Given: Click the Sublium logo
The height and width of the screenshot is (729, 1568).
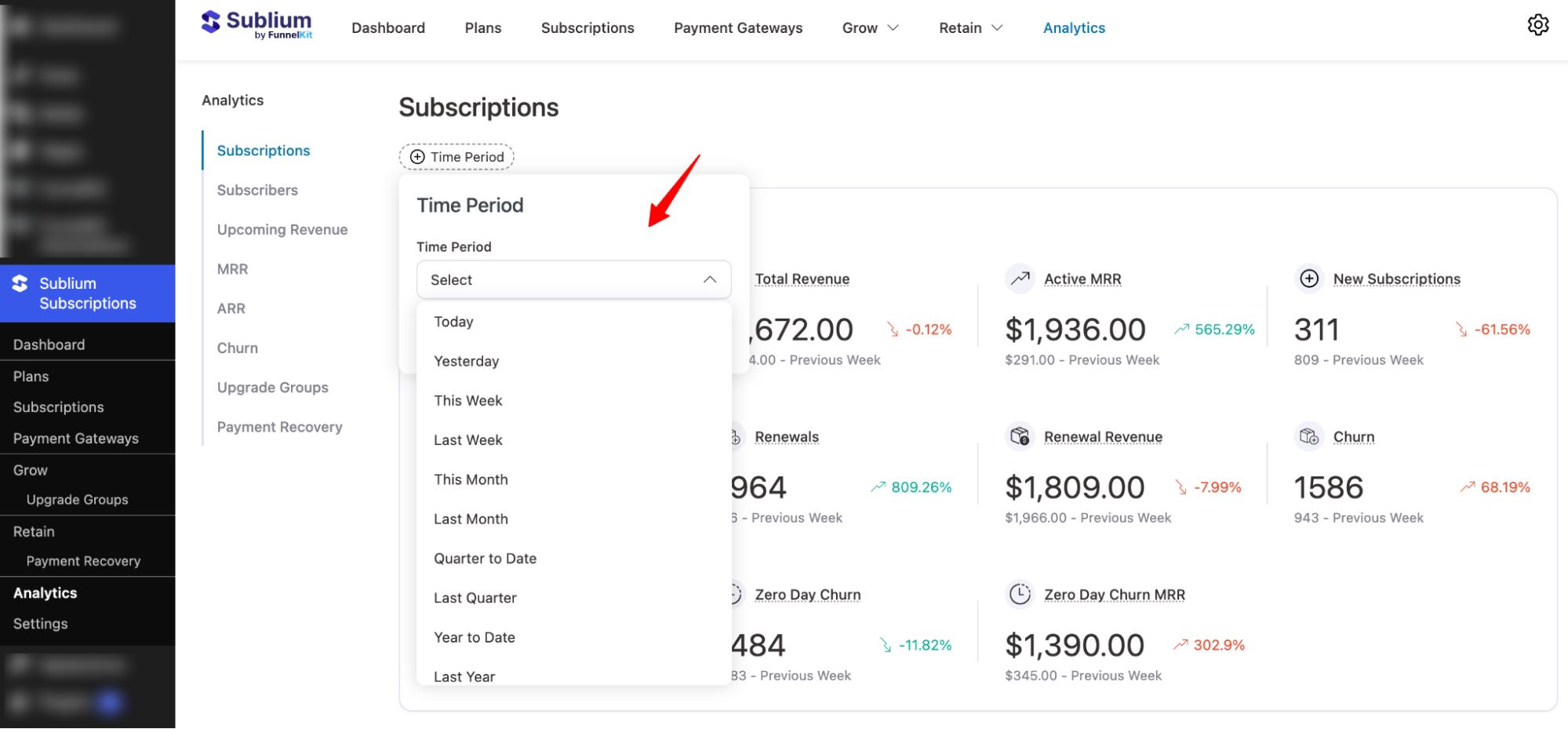Looking at the screenshot, I should (x=256, y=24).
